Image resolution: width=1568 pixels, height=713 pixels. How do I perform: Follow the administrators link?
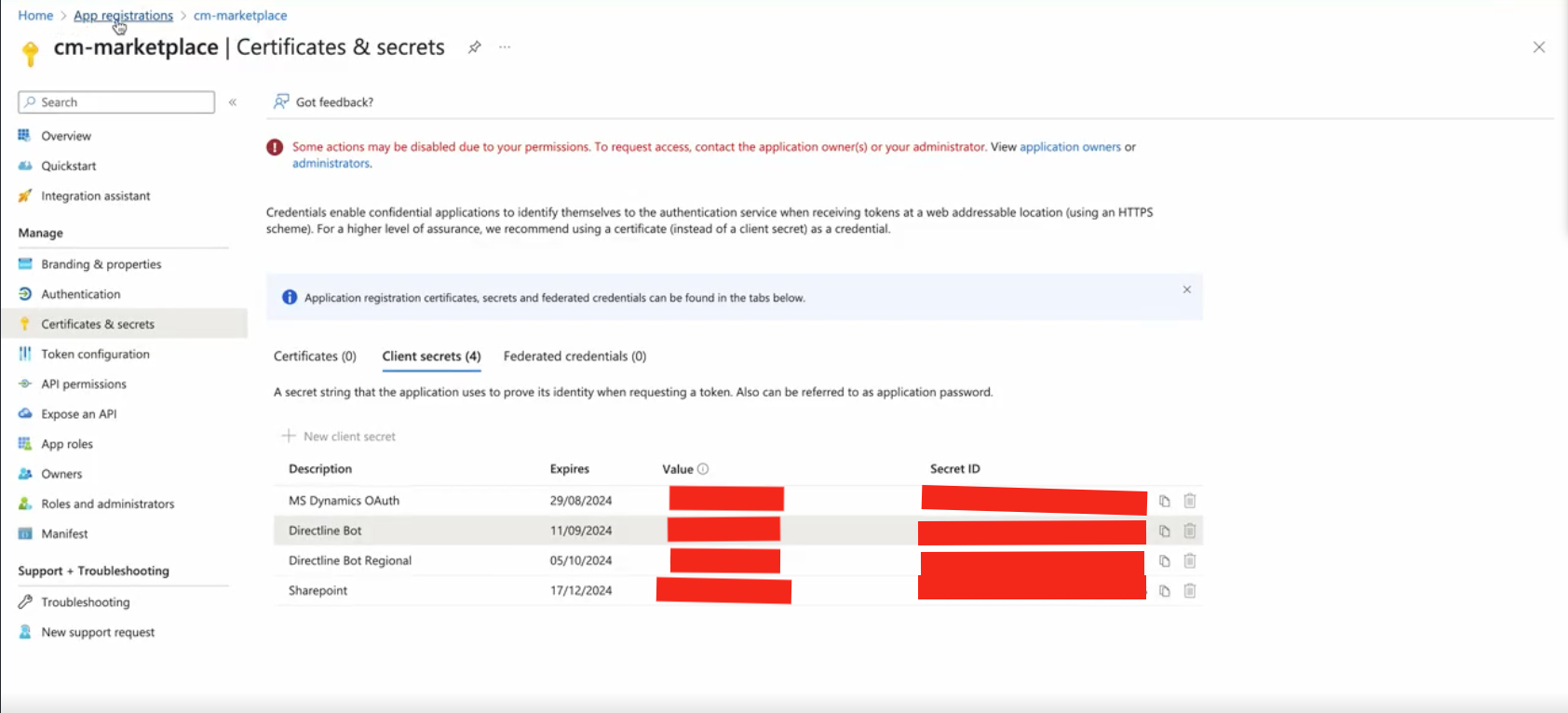pos(331,163)
